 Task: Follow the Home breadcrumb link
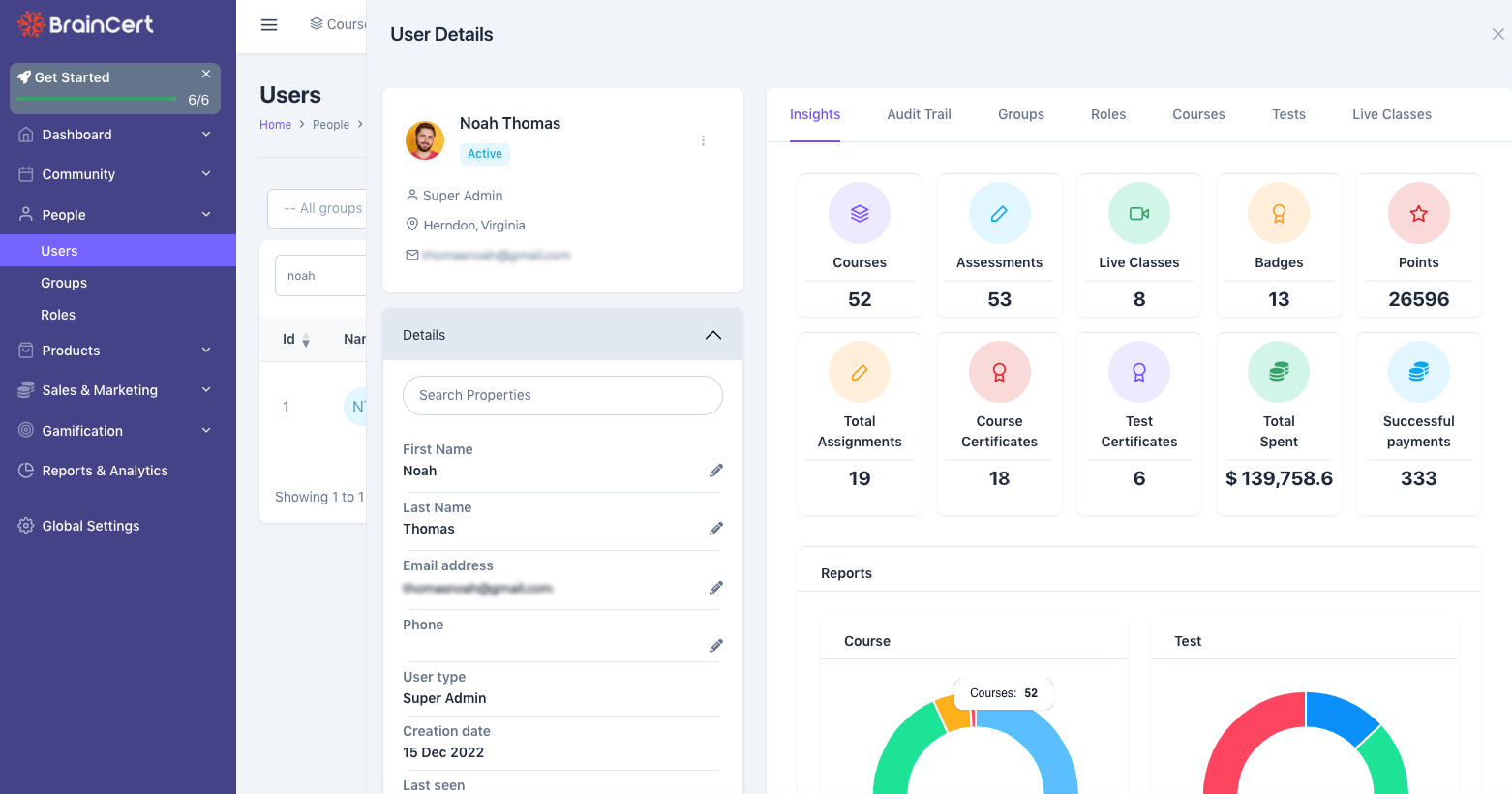click(275, 125)
